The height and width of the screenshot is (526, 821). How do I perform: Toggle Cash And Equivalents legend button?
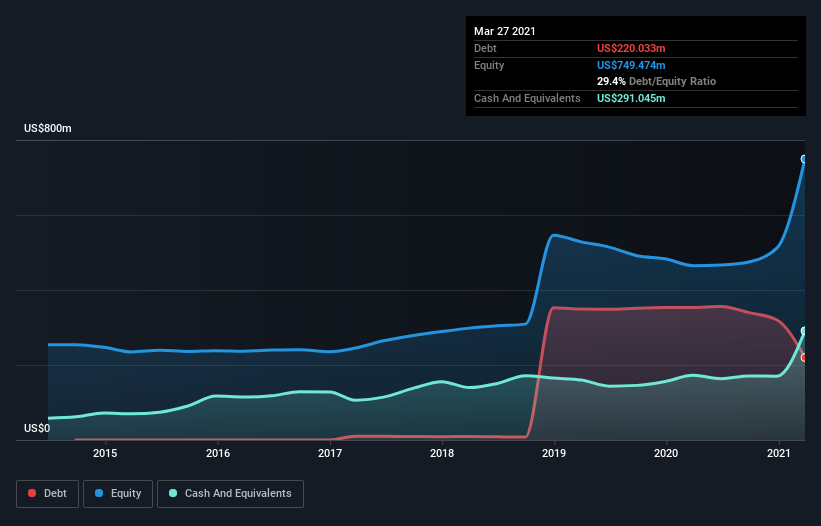[x=230, y=494]
